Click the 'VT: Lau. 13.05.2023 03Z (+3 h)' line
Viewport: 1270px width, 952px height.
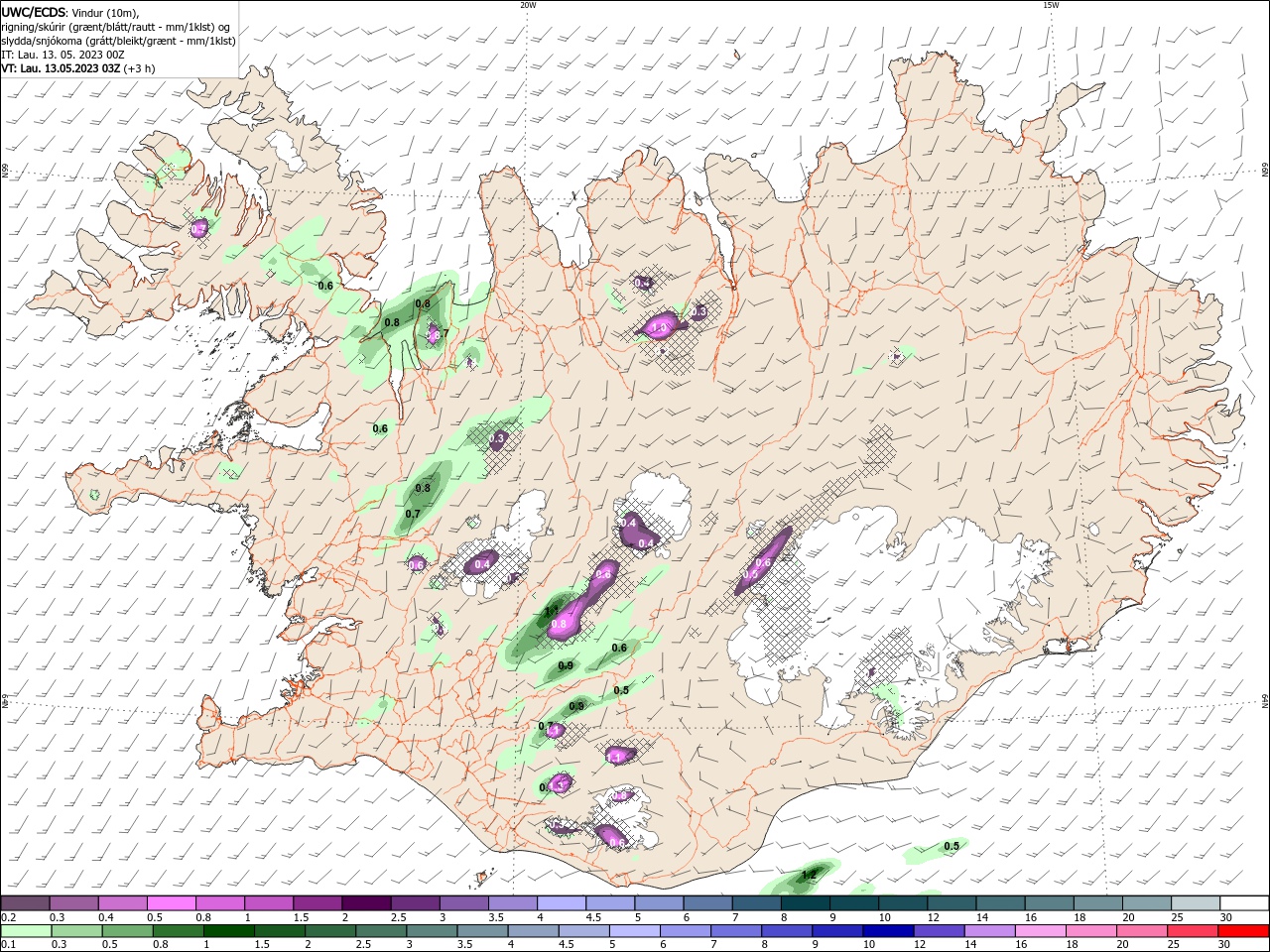pos(77,68)
